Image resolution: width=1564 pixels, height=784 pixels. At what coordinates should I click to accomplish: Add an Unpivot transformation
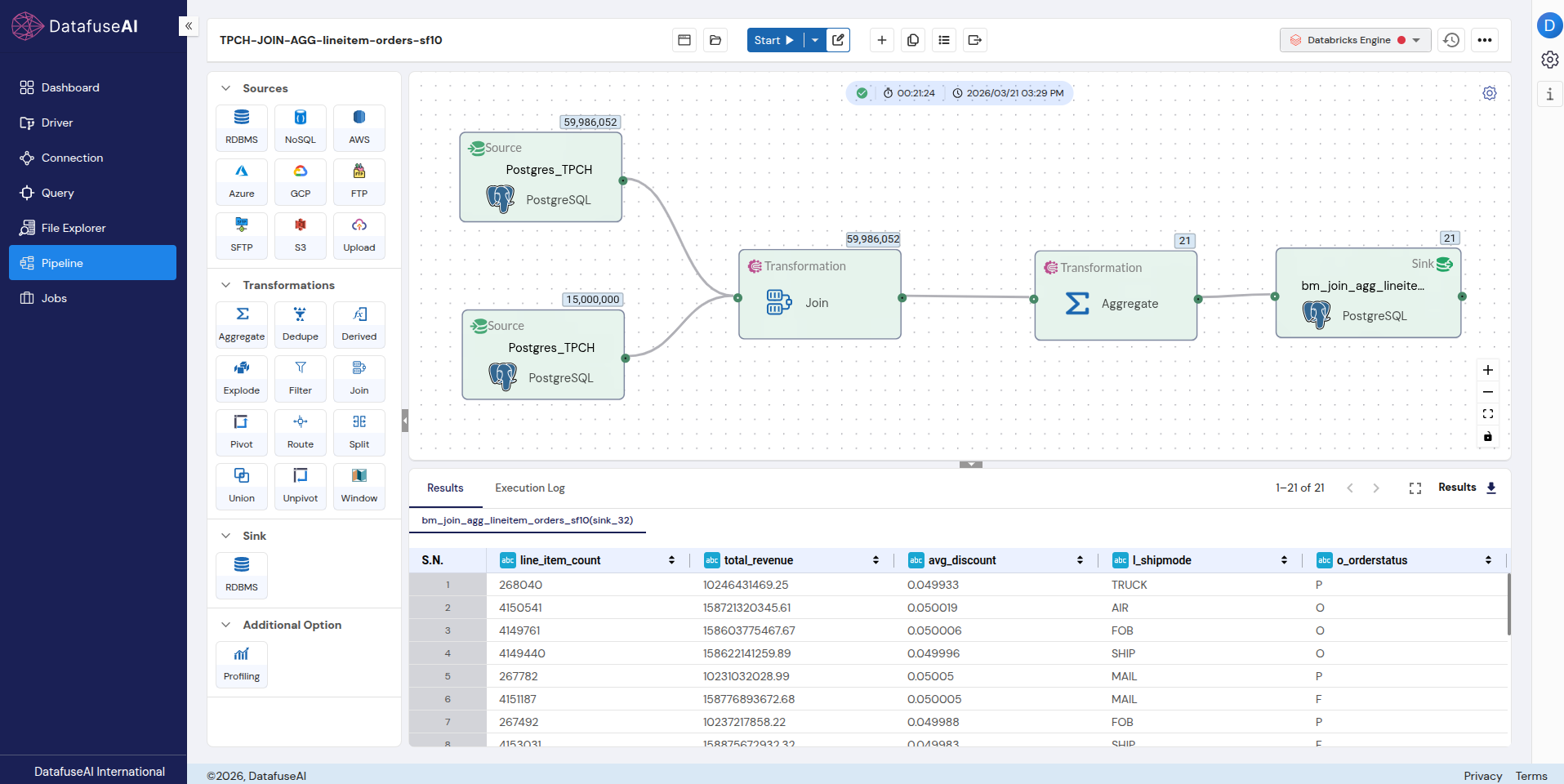(301, 486)
